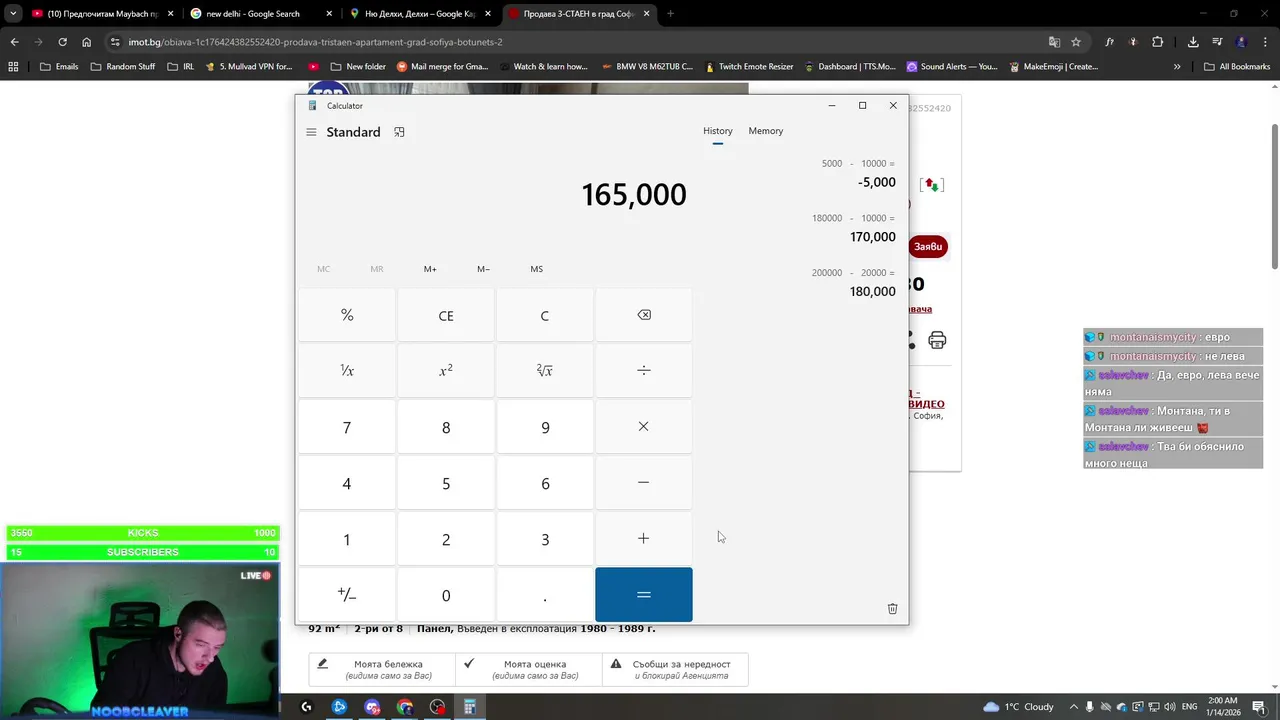1280x720 pixels.
Task: Click the CE clear entry button
Action: click(446, 315)
